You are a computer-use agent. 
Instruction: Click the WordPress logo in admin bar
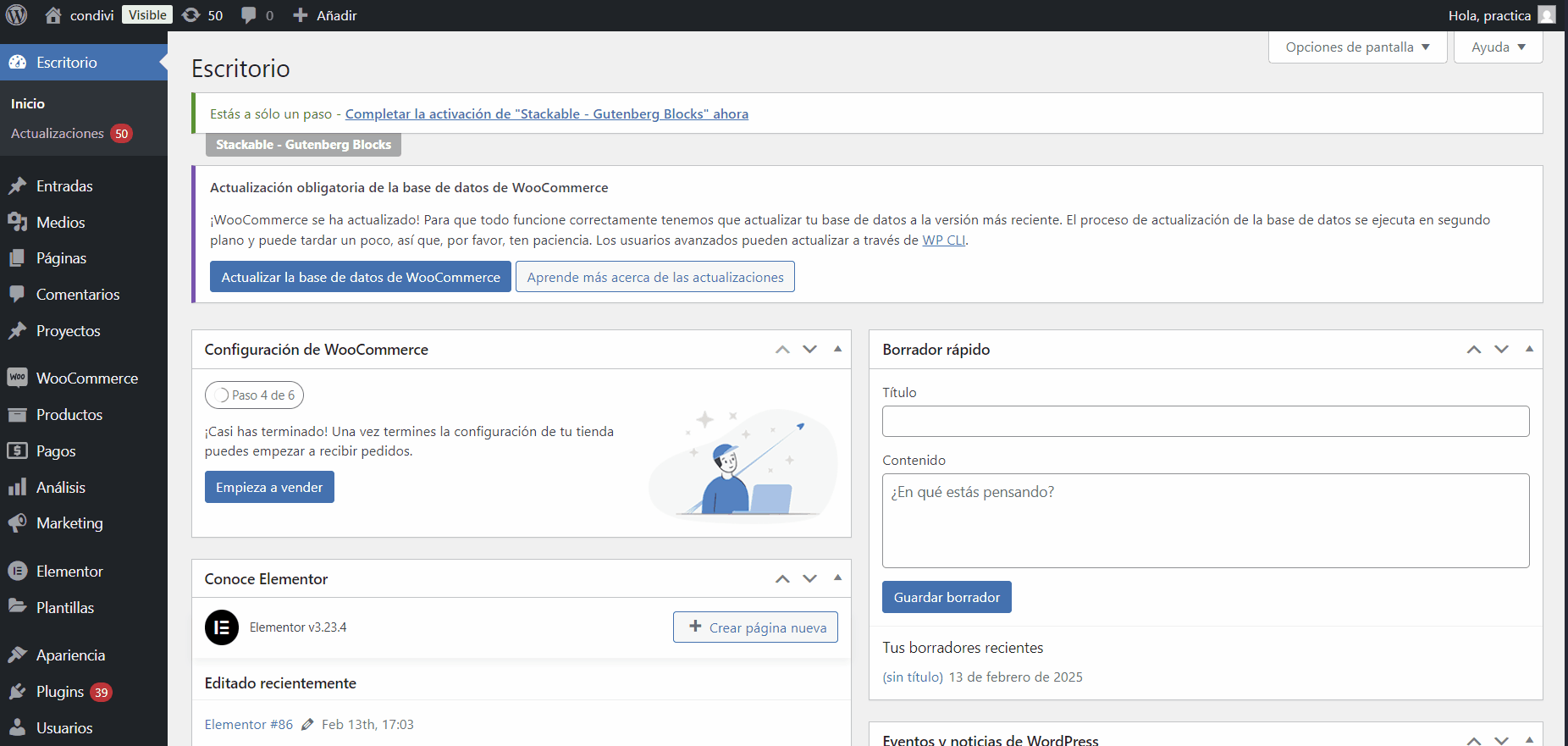[17, 15]
